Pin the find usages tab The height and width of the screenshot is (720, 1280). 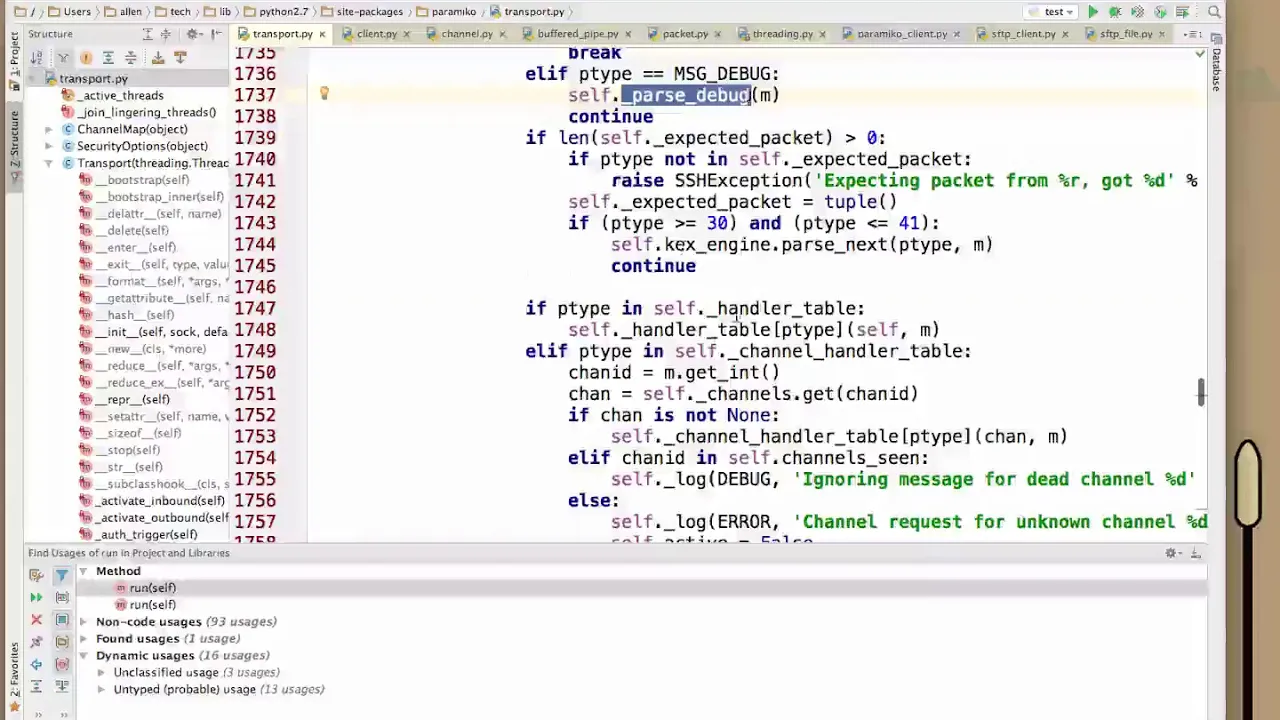(36, 642)
